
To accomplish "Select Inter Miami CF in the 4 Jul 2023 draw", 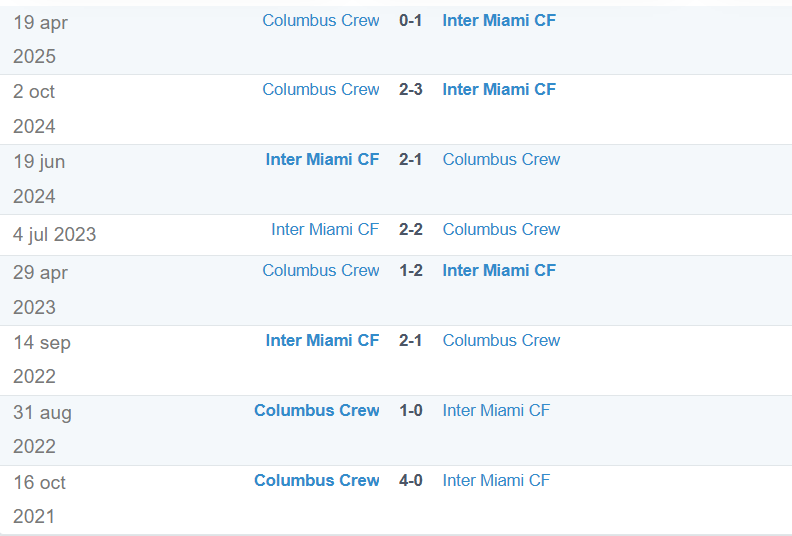I will [x=325, y=229].
